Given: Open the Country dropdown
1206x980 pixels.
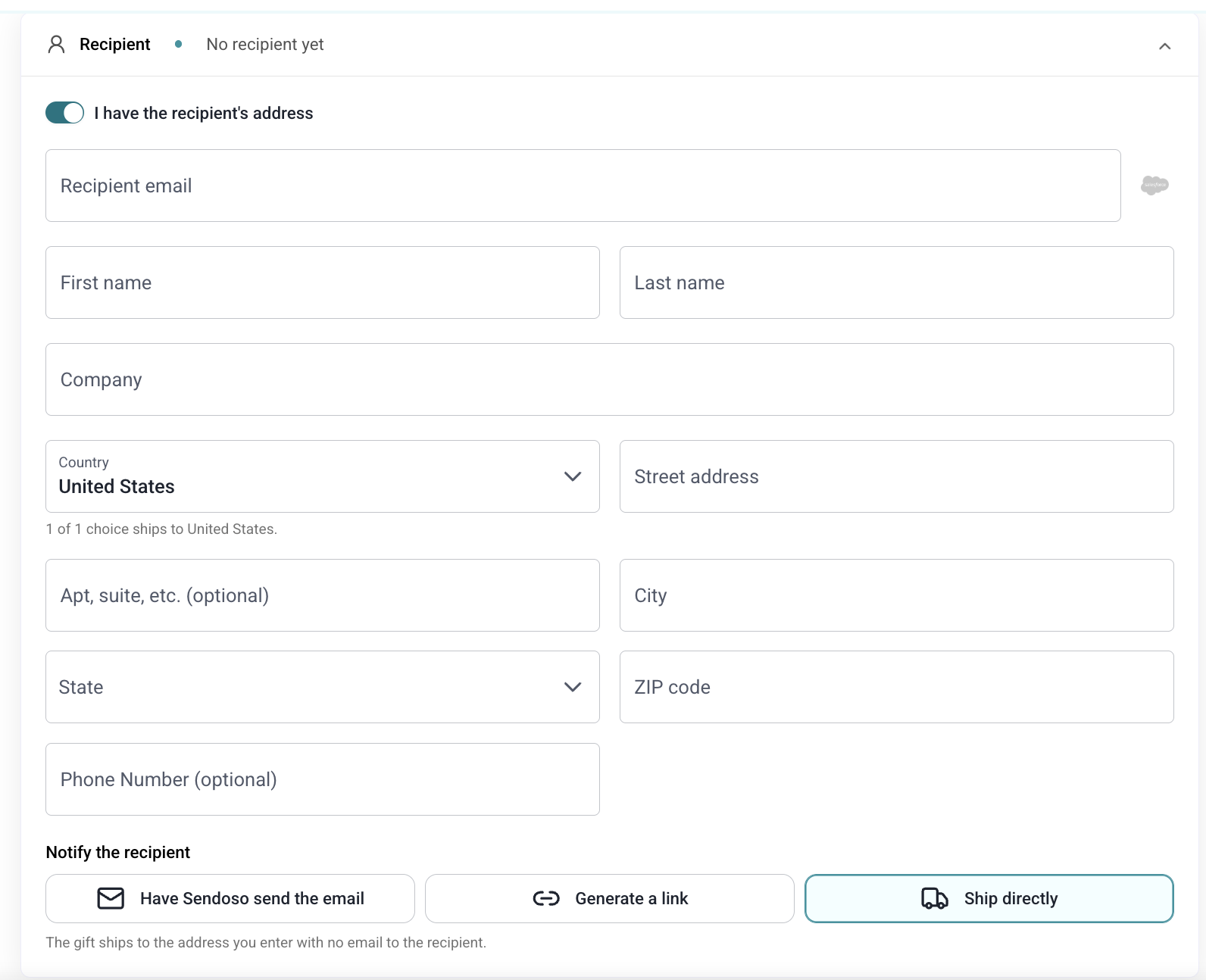Looking at the screenshot, I should click(323, 476).
